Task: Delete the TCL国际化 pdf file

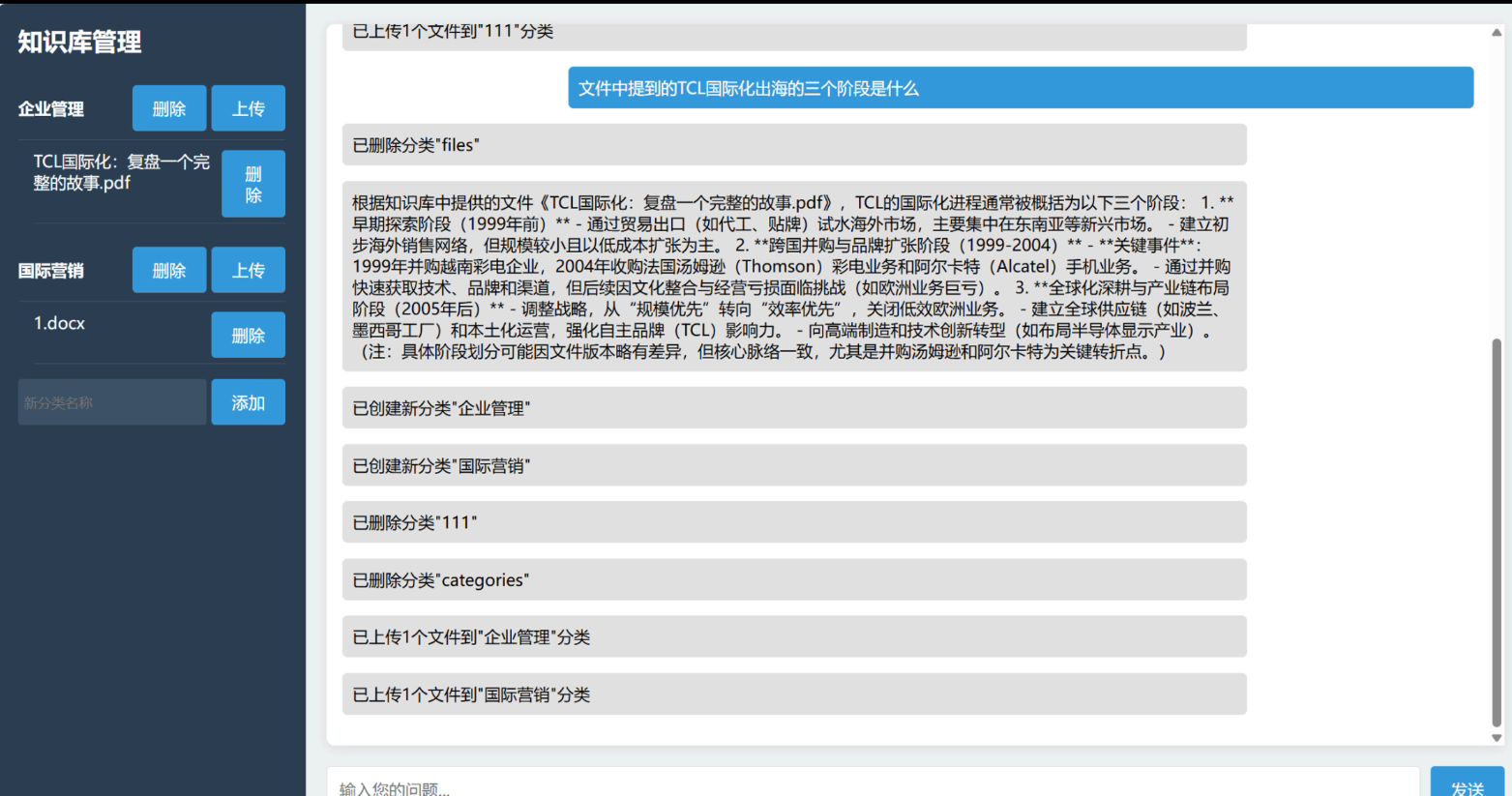Action: [x=253, y=184]
